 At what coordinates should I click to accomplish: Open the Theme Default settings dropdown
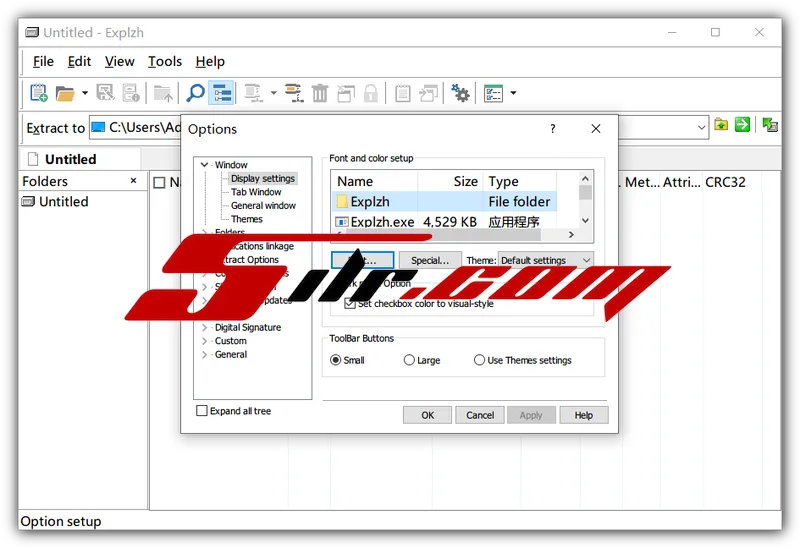pos(545,260)
